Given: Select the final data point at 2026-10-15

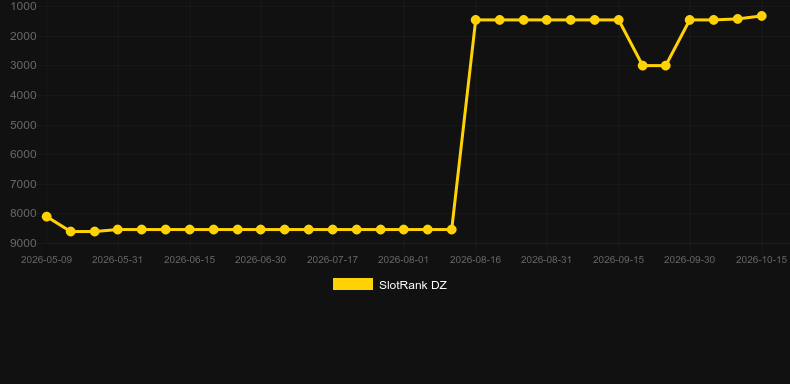Looking at the screenshot, I should (x=762, y=16).
